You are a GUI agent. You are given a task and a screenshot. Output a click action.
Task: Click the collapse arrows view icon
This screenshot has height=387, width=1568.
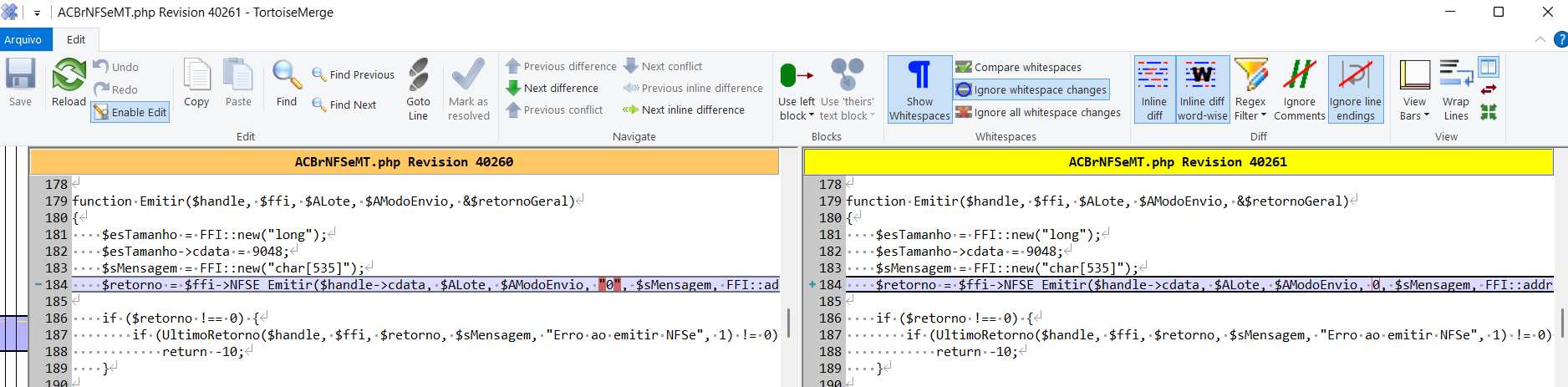pyautogui.click(x=1489, y=112)
